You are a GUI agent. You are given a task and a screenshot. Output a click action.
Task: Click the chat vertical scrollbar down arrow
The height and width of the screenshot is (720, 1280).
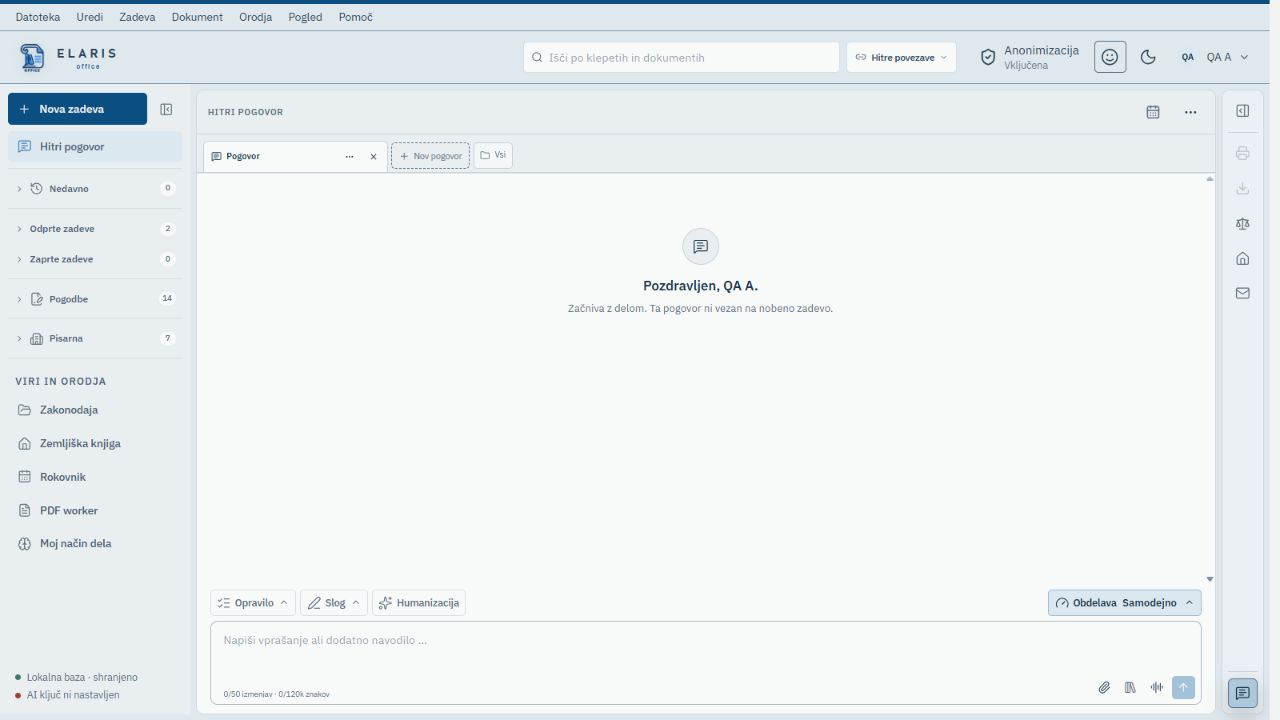1209,579
